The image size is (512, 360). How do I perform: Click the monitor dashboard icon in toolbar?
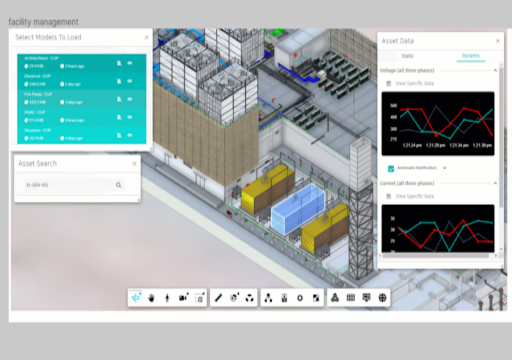click(x=366, y=297)
